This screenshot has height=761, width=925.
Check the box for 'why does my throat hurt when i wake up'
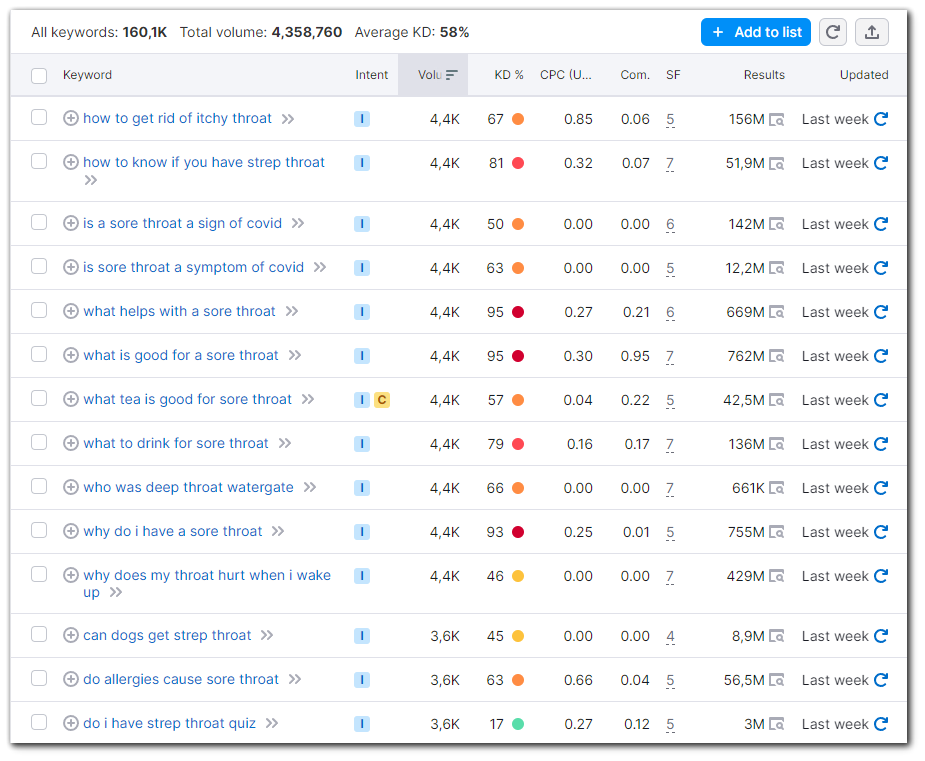(x=39, y=573)
